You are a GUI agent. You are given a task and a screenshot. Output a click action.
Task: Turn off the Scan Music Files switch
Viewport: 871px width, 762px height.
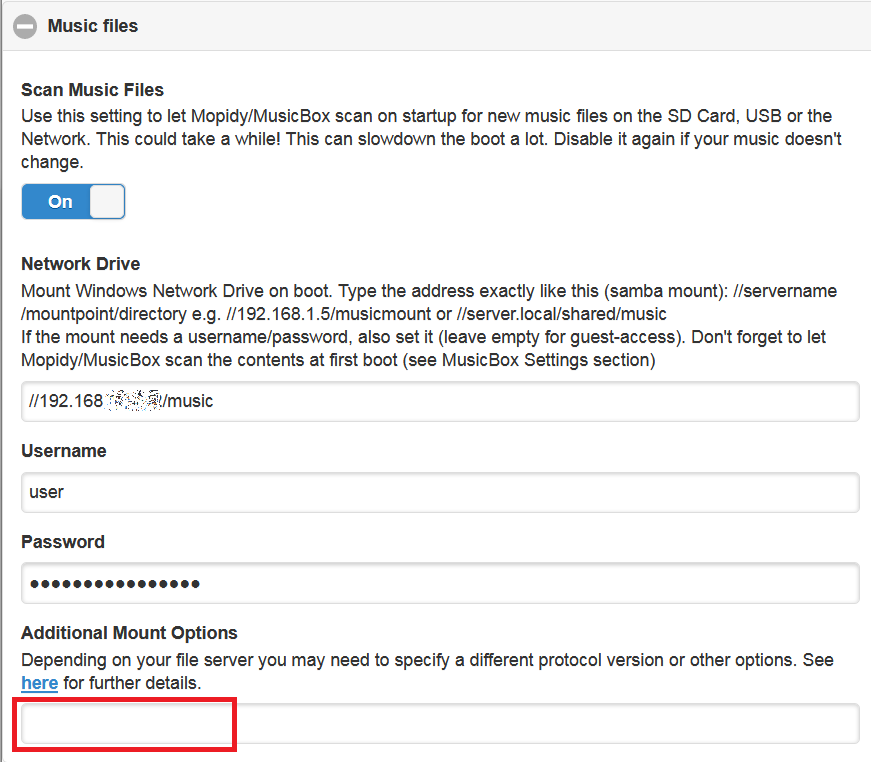73,201
